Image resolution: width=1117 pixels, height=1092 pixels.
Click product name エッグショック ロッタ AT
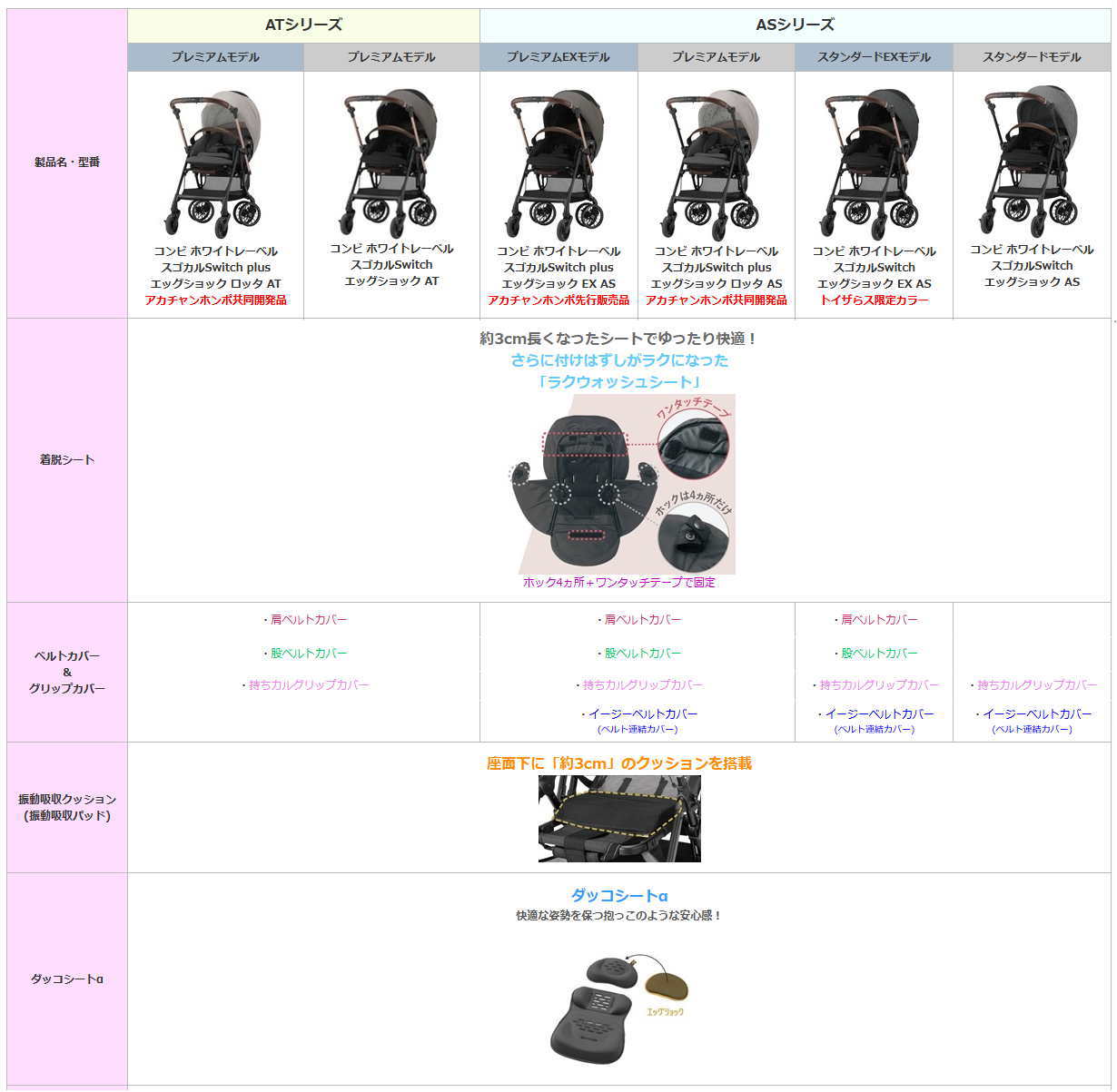point(215,283)
